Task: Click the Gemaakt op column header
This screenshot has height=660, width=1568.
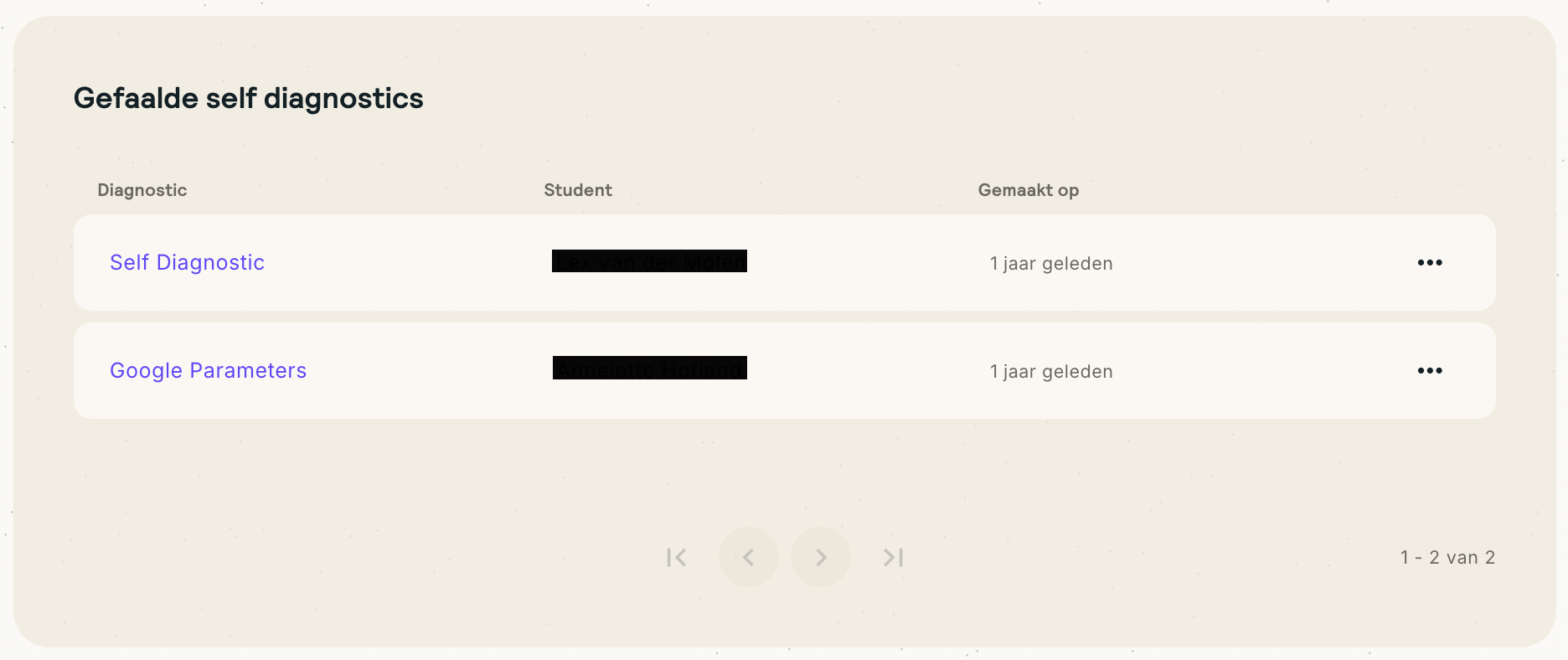Action: coord(1028,190)
